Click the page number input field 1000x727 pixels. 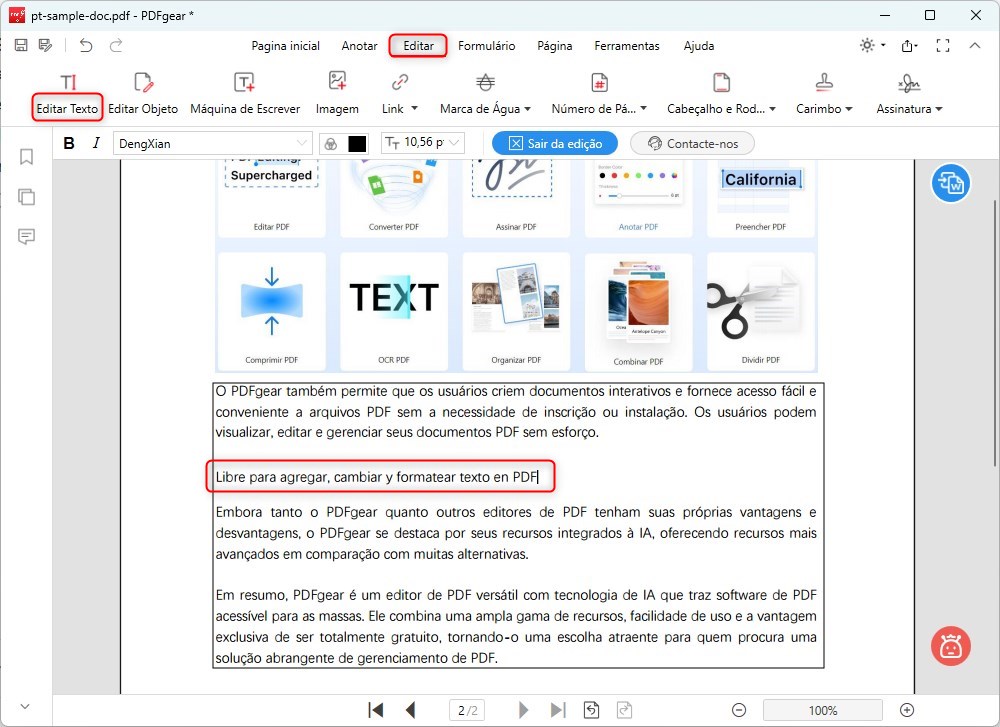pyautogui.click(x=466, y=709)
